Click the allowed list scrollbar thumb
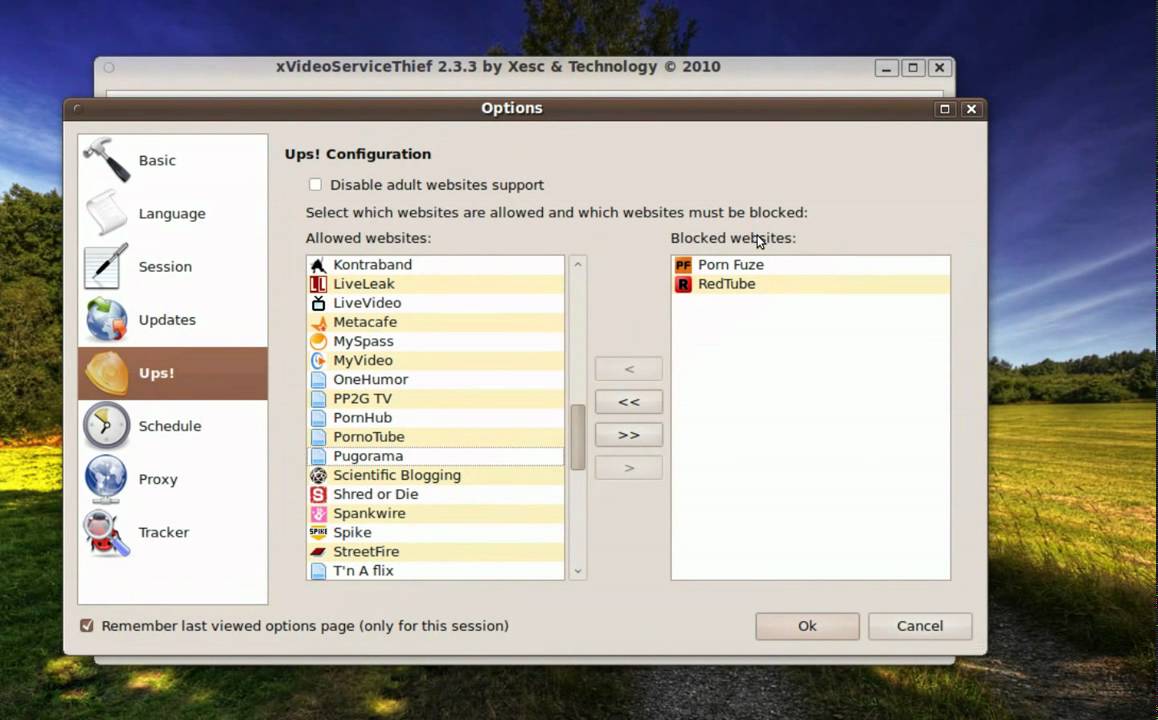This screenshot has width=1158, height=720. click(578, 437)
